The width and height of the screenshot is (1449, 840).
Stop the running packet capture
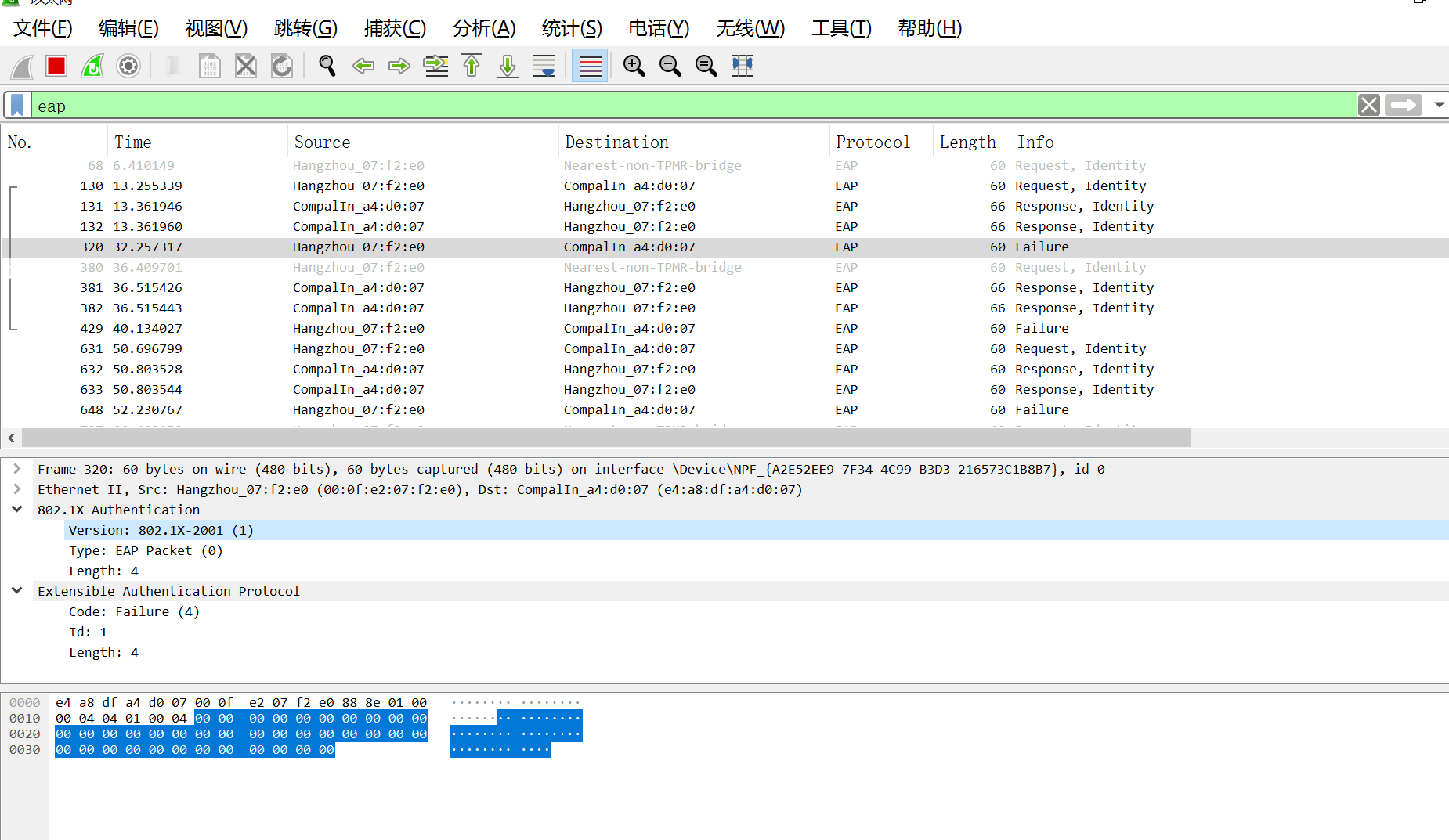click(x=56, y=66)
